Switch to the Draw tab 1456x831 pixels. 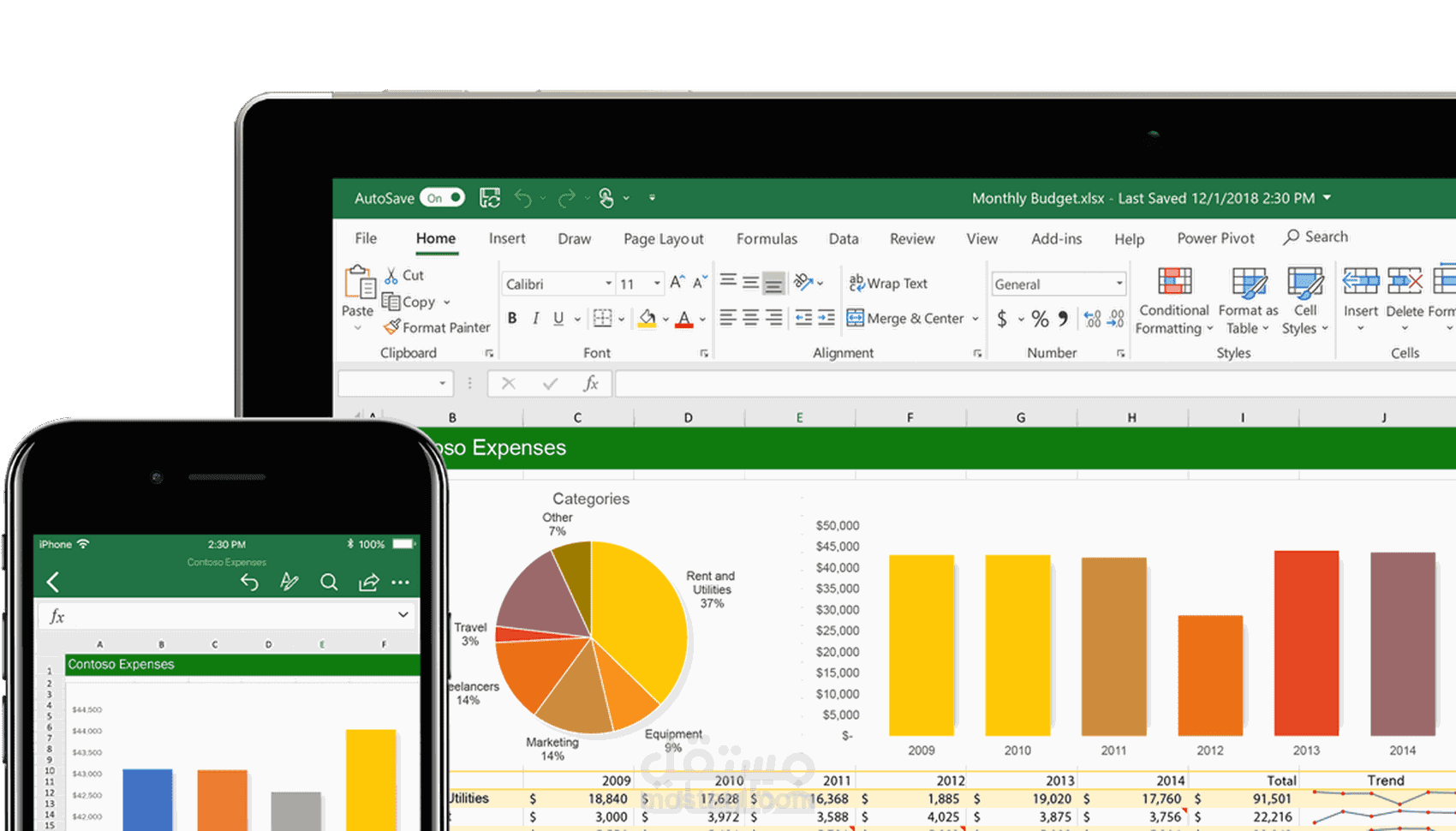click(x=574, y=238)
